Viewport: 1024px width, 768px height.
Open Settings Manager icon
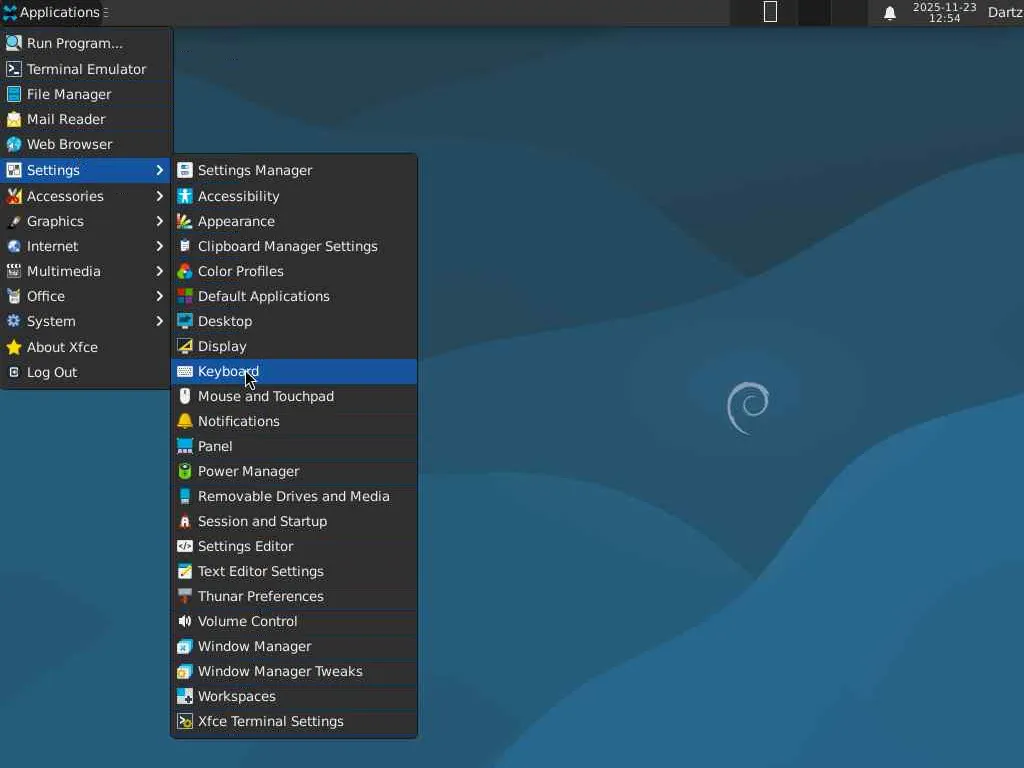point(185,170)
